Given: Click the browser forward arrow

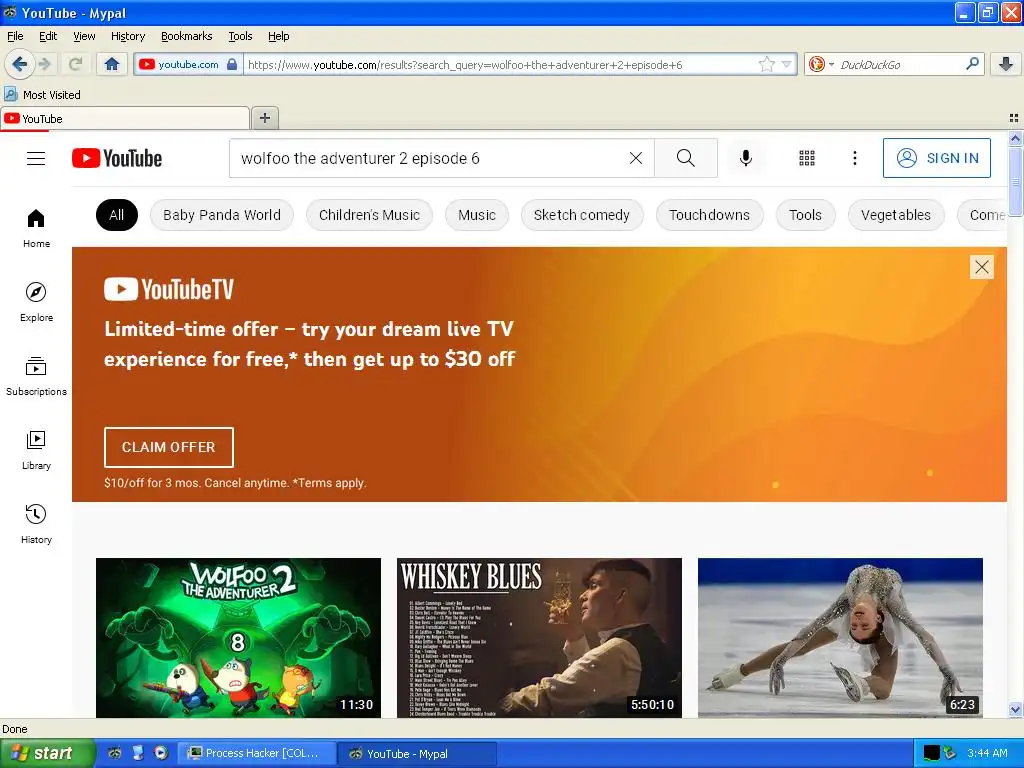Looking at the screenshot, I should pyautogui.click(x=44, y=64).
